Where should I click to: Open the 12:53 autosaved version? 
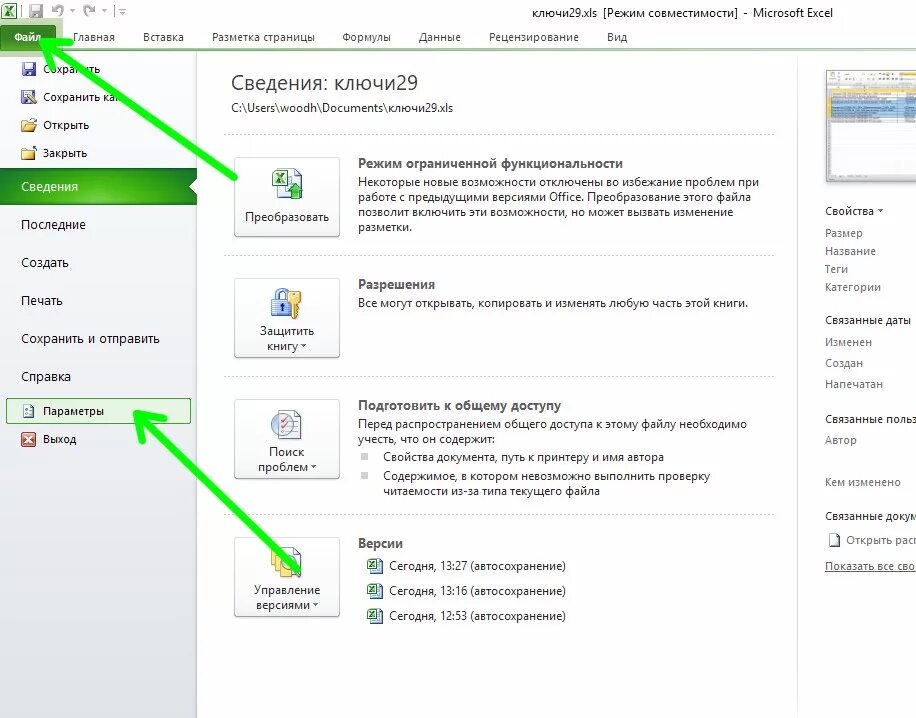[x=477, y=616]
